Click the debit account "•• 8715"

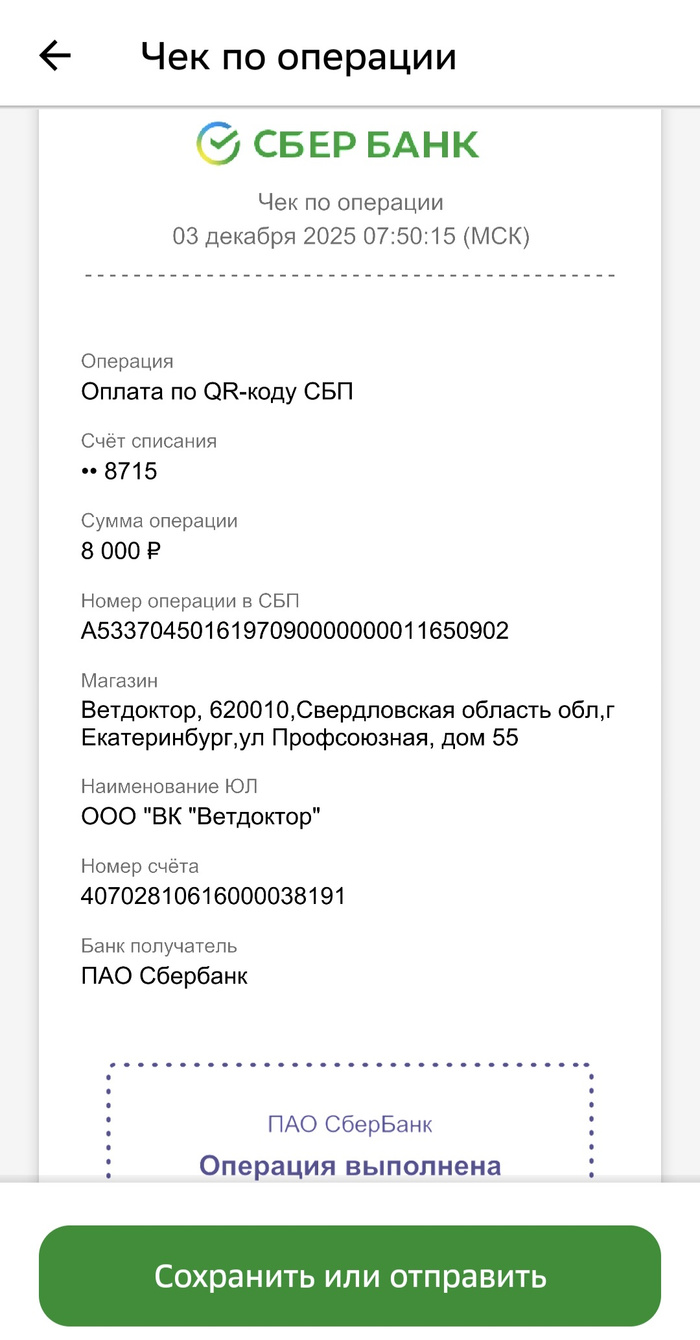tap(119, 471)
